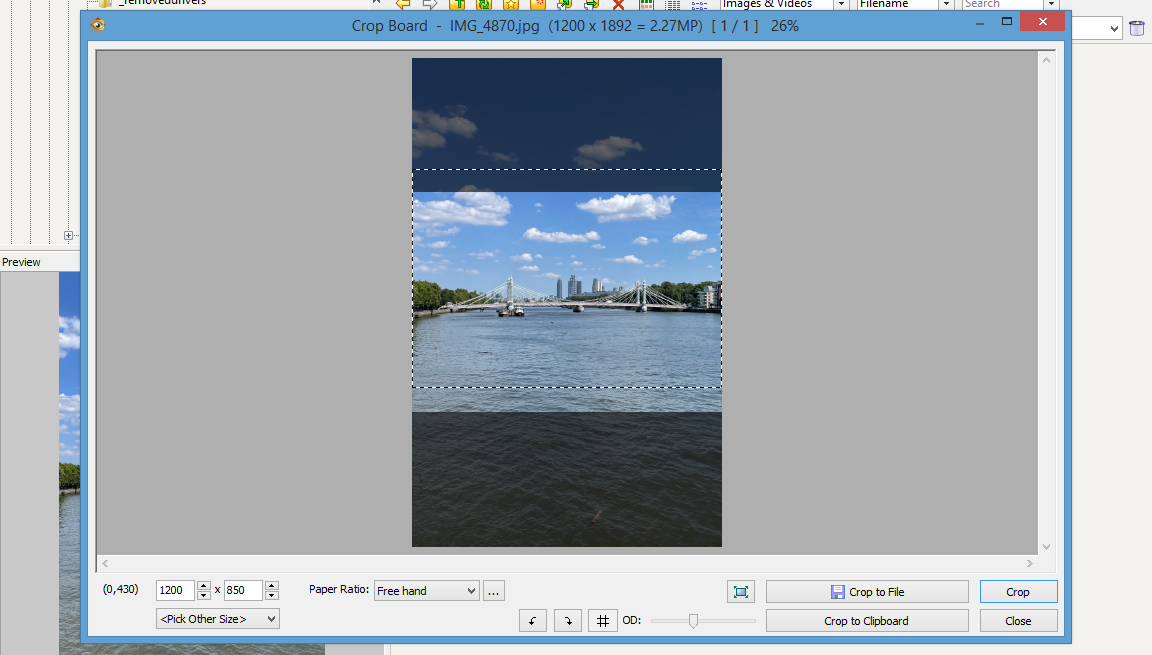
Task: Click the Search field in the main window
Action: coord(1003,4)
